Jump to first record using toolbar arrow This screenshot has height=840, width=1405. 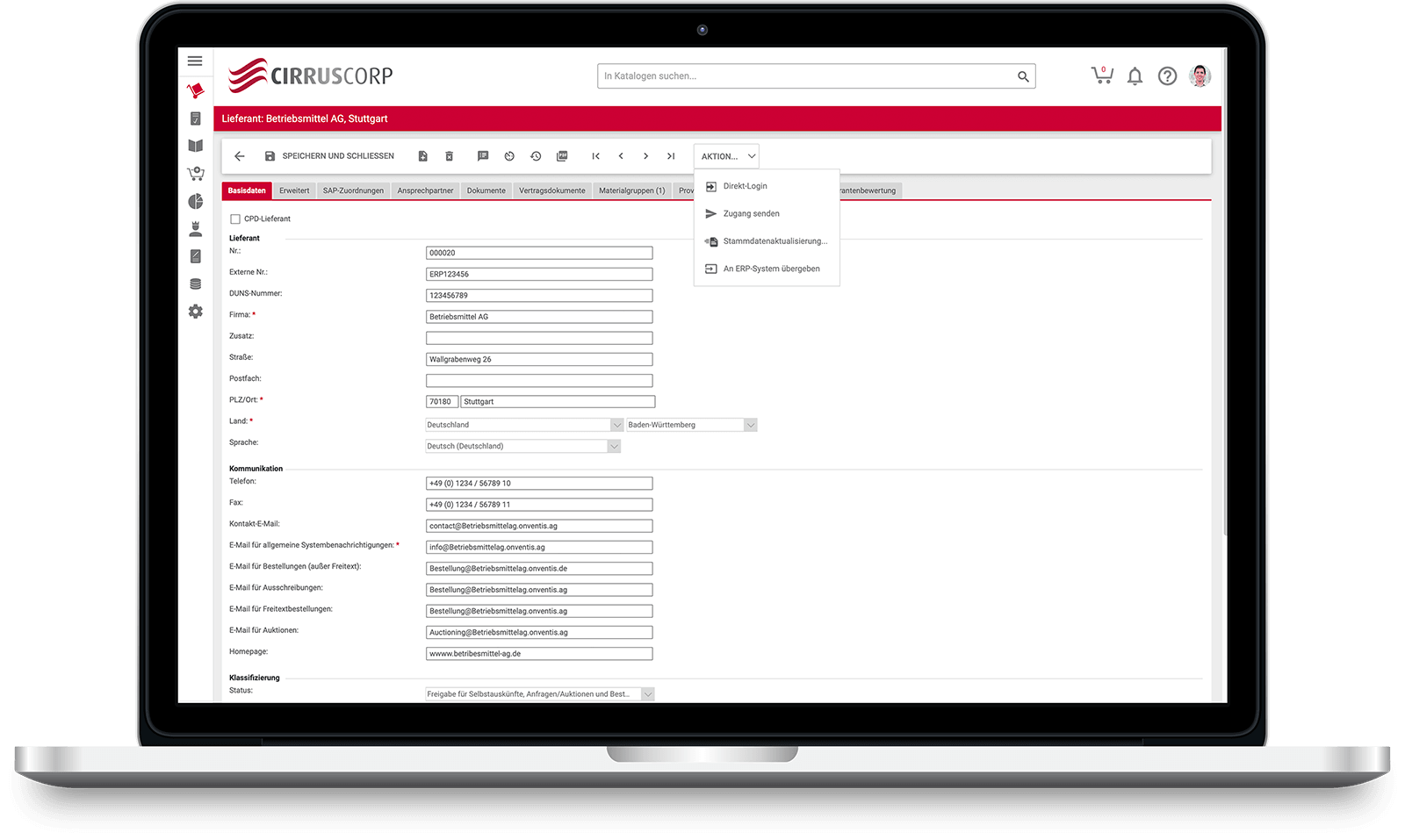click(x=595, y=156)
